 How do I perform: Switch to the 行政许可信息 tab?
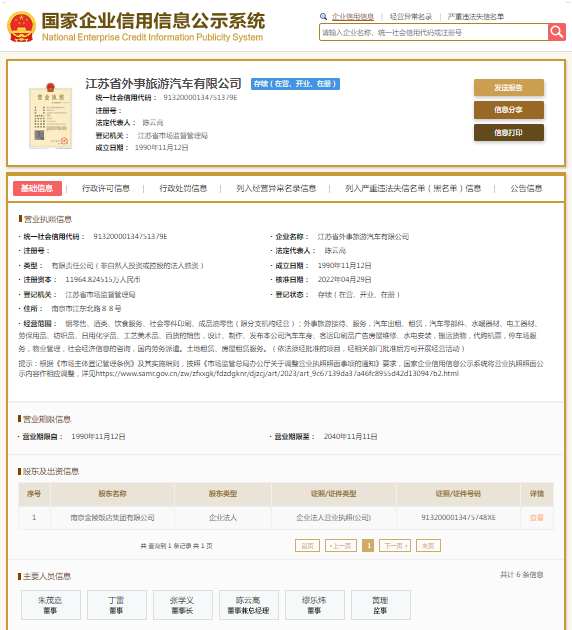pyautogui.click(x=106, y=188)
